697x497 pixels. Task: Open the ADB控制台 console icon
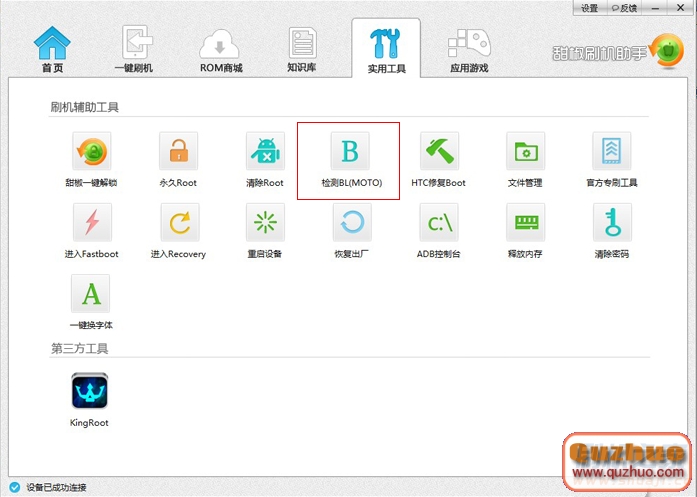tap(439, 222)
